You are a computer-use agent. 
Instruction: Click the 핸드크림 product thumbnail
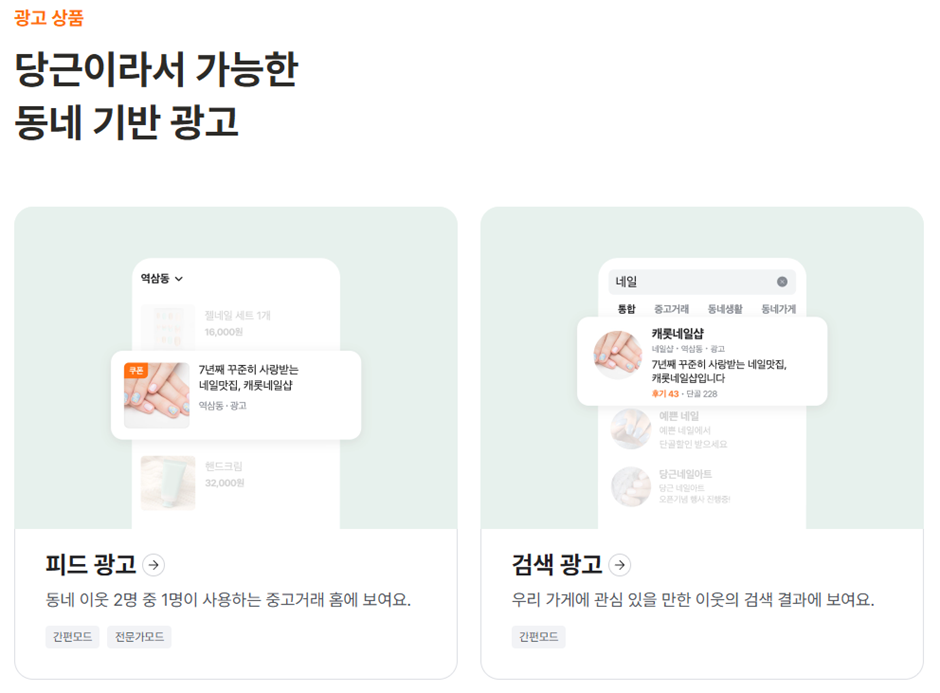(168, 483)
